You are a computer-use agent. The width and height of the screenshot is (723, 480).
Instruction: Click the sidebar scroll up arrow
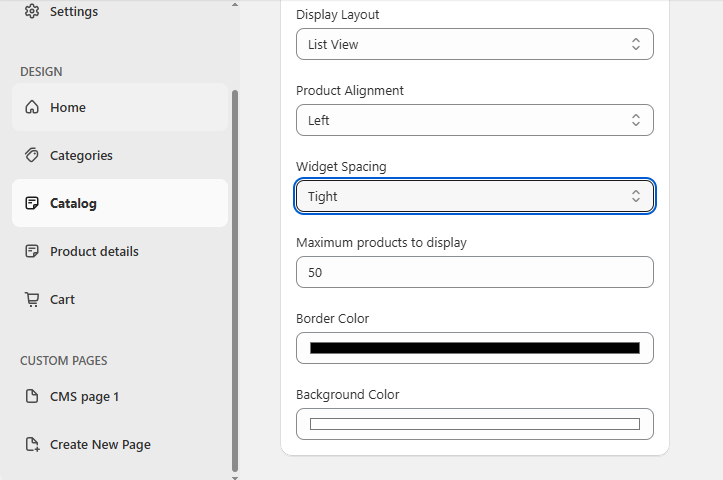[x=235, y=5]
